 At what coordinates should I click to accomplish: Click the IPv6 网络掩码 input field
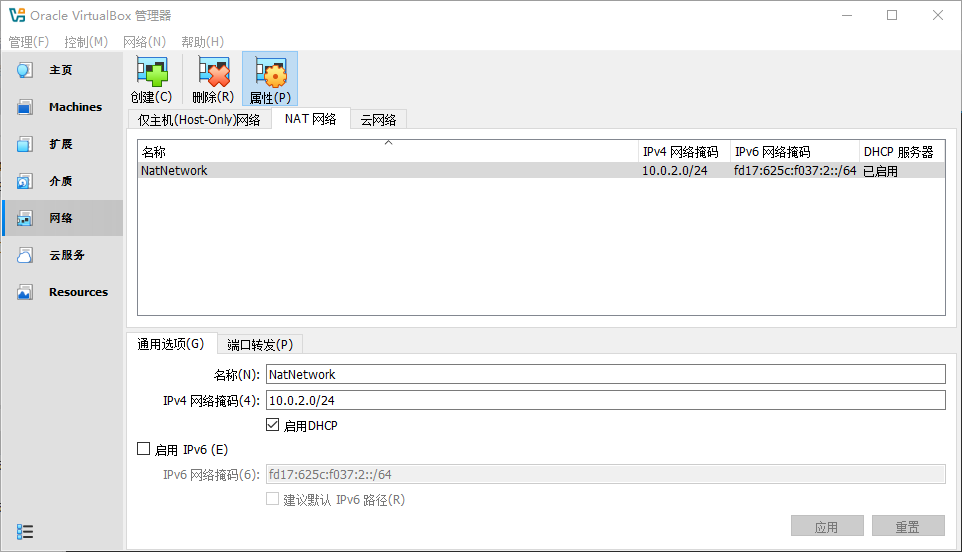(606, 474)
